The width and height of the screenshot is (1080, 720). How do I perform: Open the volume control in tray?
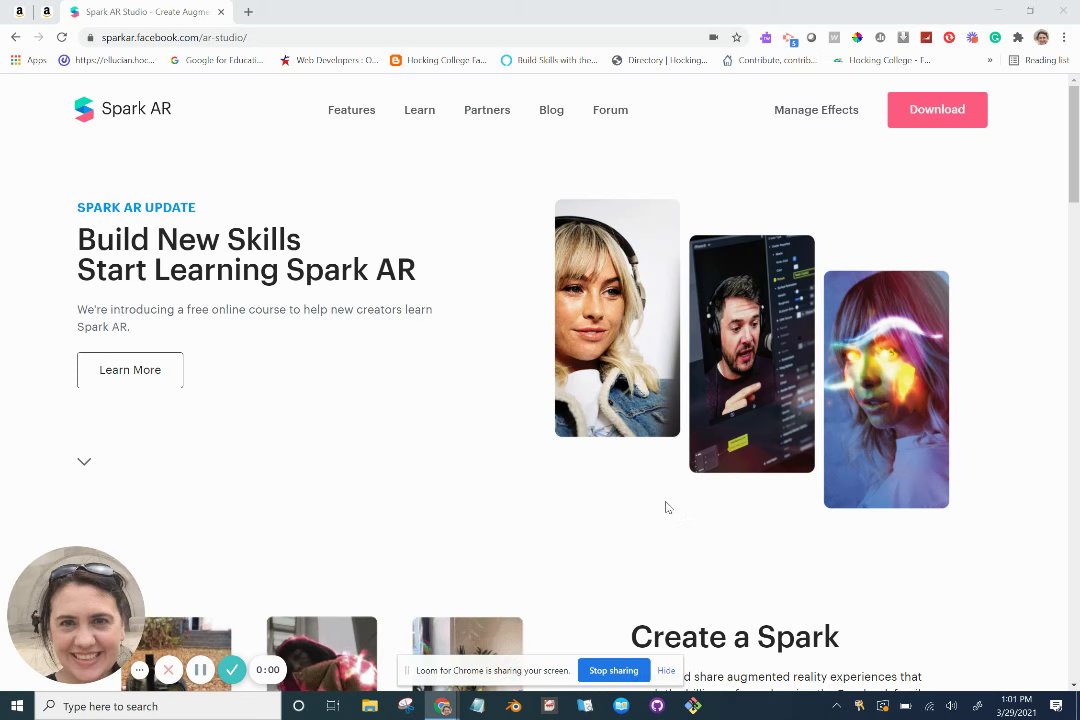(x=951, y=706)
